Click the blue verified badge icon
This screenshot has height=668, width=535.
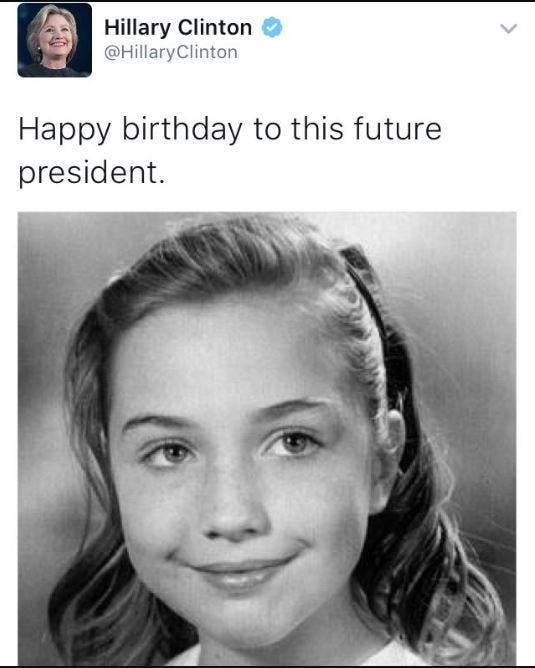click(x=272, y=27)
